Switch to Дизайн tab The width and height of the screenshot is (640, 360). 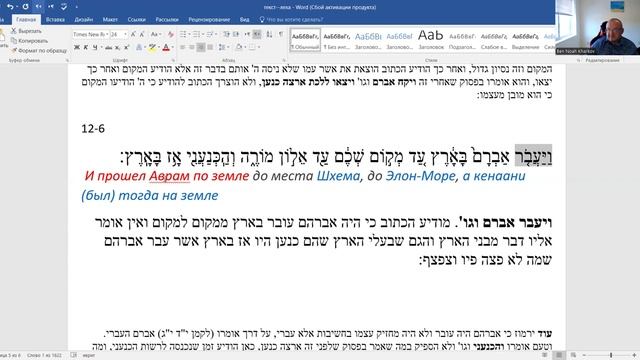pos(83,19)
